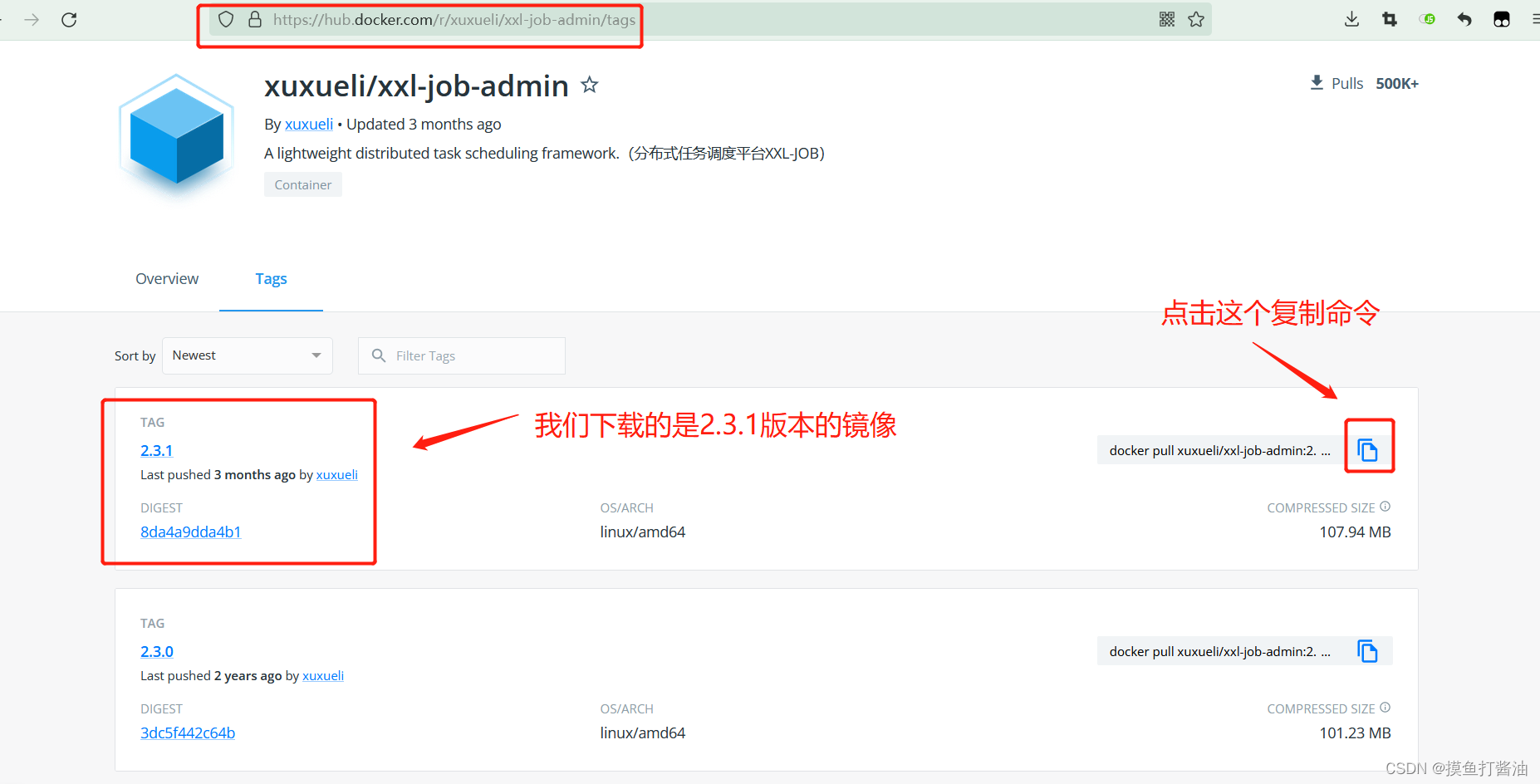Copy docker pull command for 2.3.0

[x=1368, y=651]
